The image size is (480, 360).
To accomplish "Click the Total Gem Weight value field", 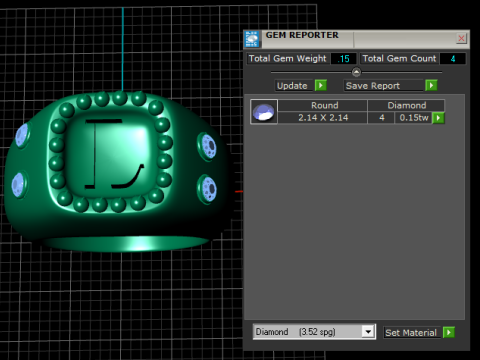I will [343, 59].
